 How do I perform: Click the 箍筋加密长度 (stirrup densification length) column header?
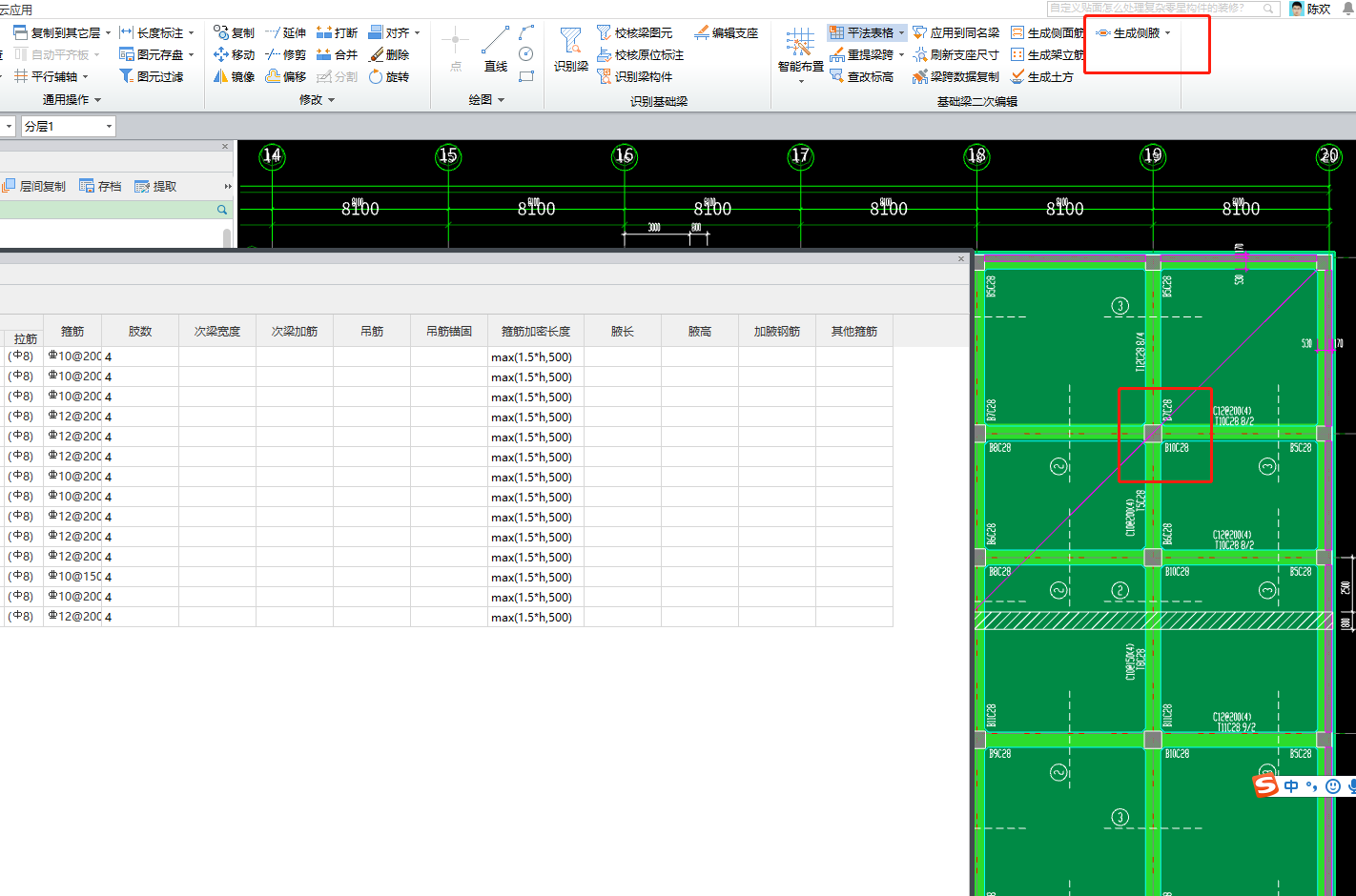point(536,331)
